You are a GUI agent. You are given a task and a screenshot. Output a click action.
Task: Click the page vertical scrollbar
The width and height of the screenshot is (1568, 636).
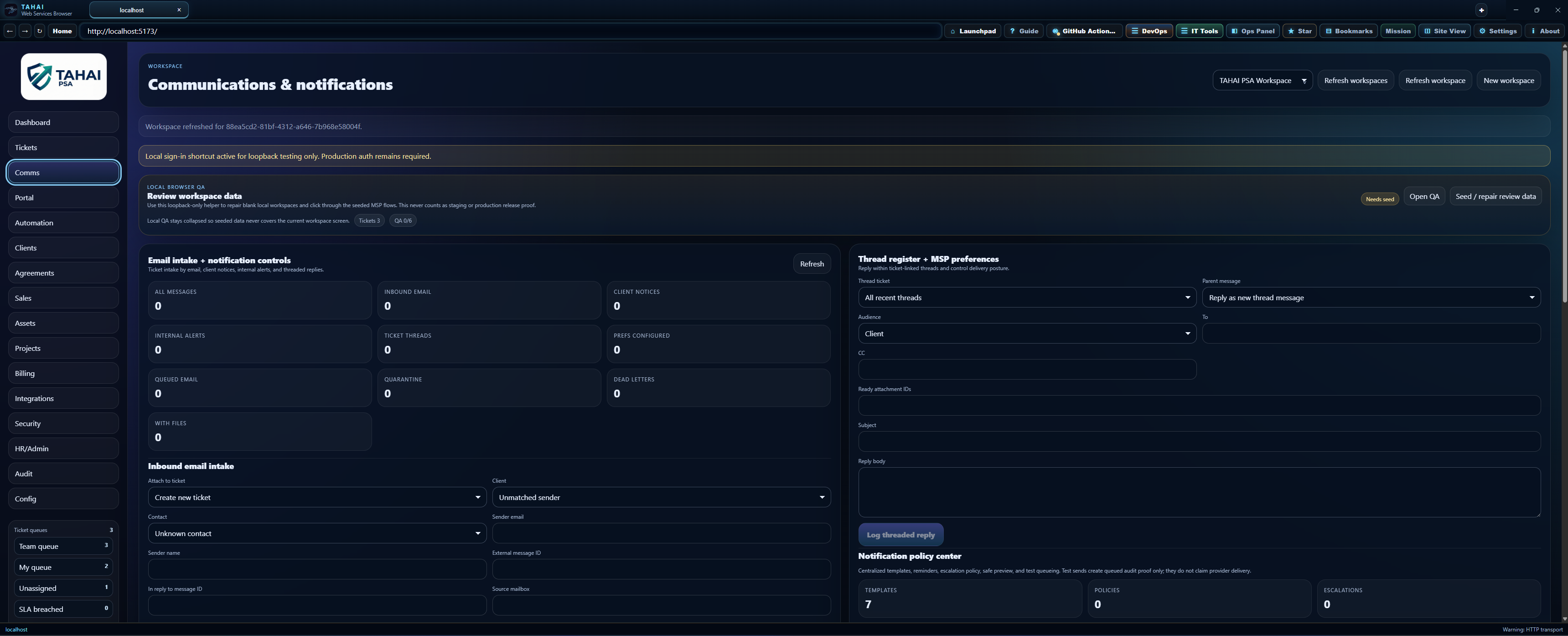(1564, 177)
